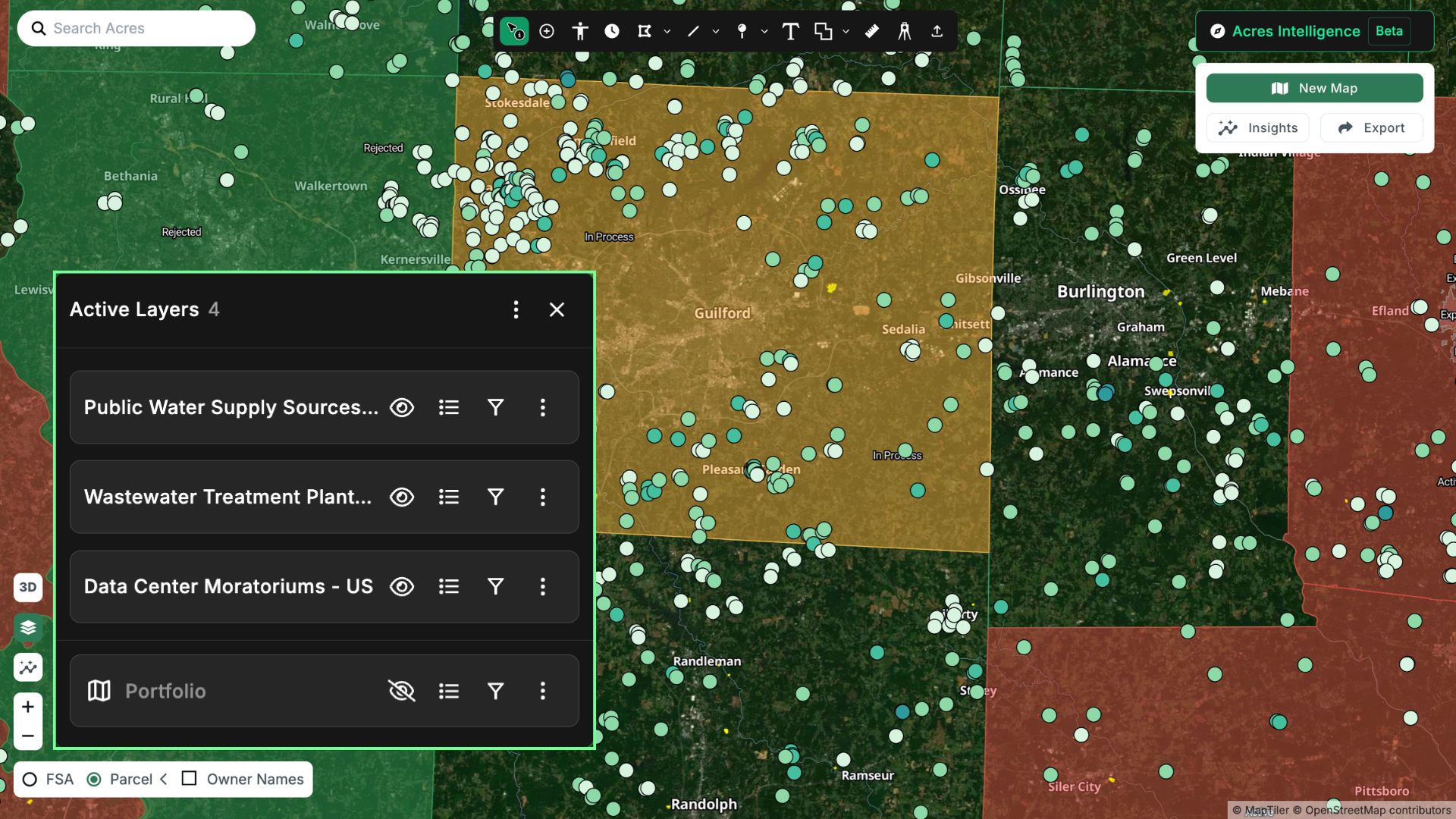
Task: Enable Owner Names checkbox
Action: pos(190,779)
